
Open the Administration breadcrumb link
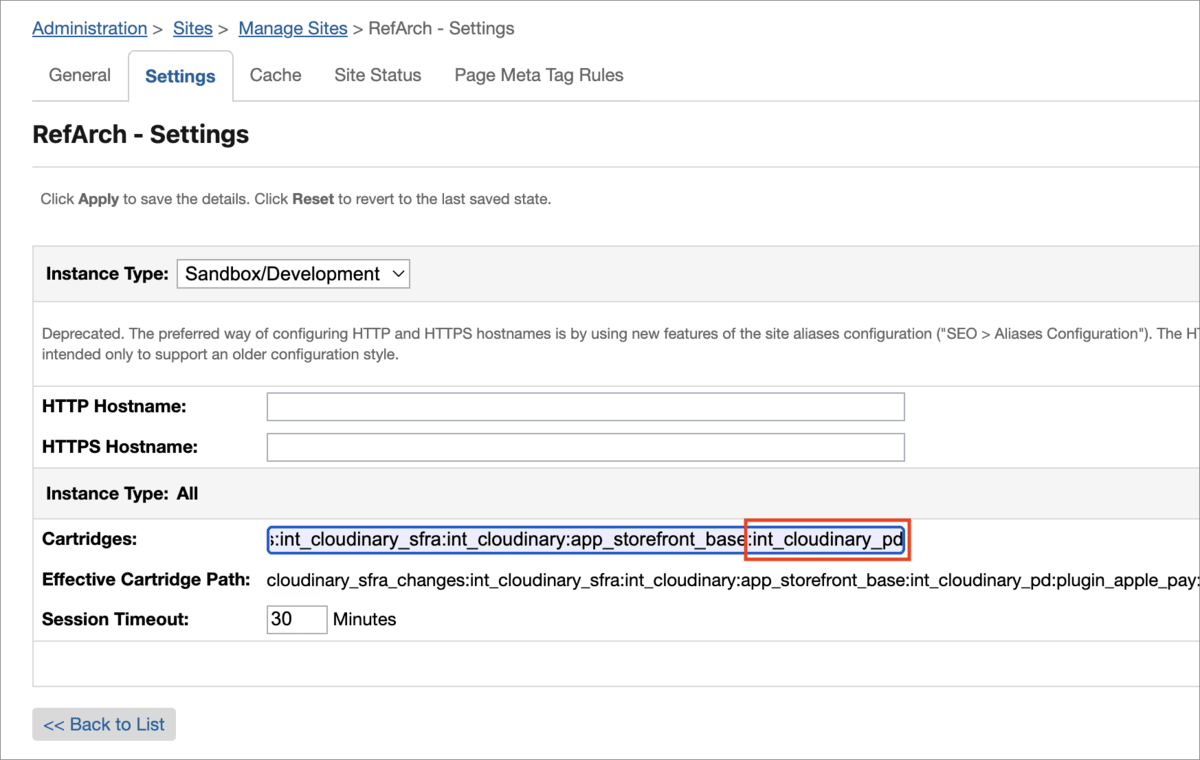coord(90,28)
